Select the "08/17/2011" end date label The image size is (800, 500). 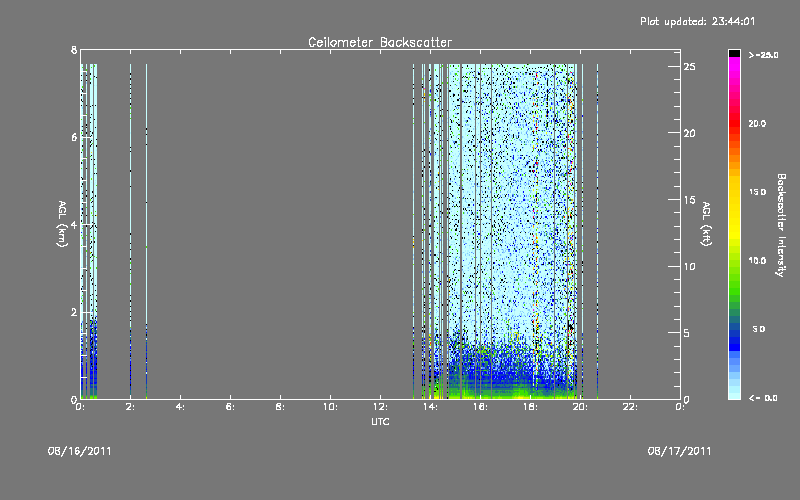tap(680, 451)
